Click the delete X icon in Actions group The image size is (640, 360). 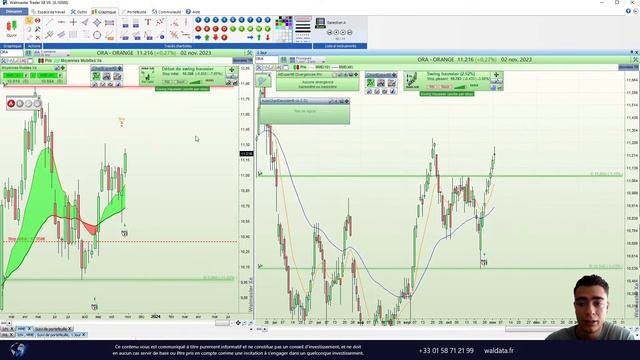pos(38,37)
